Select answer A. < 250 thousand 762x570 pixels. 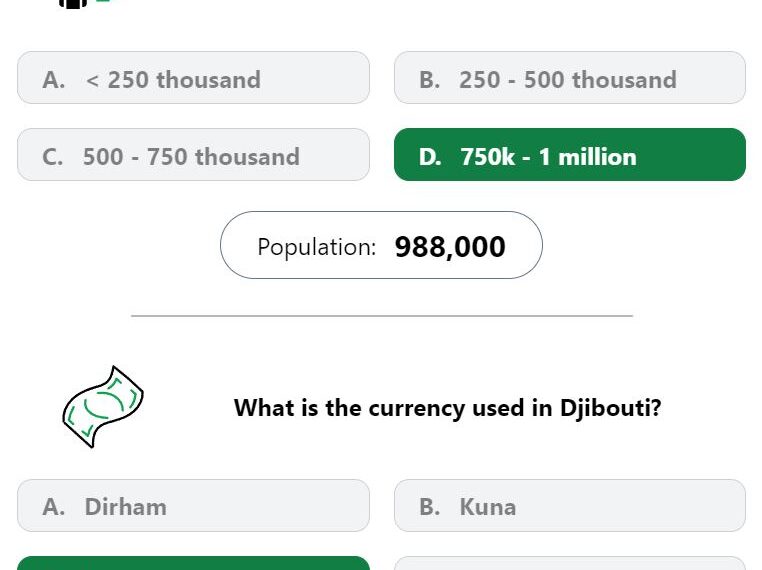[193, 78]
